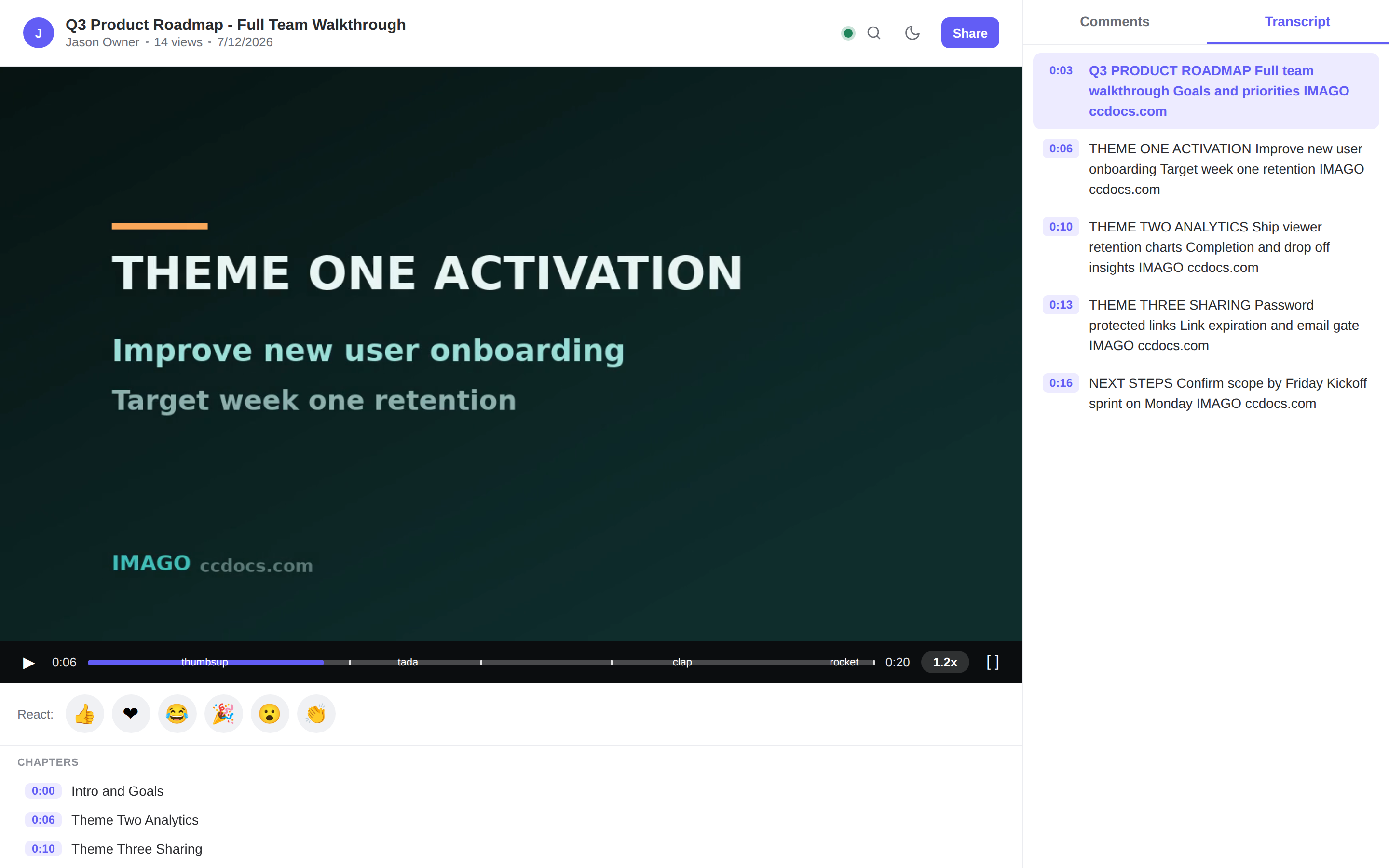Click the purple Share button

point(970,33)
